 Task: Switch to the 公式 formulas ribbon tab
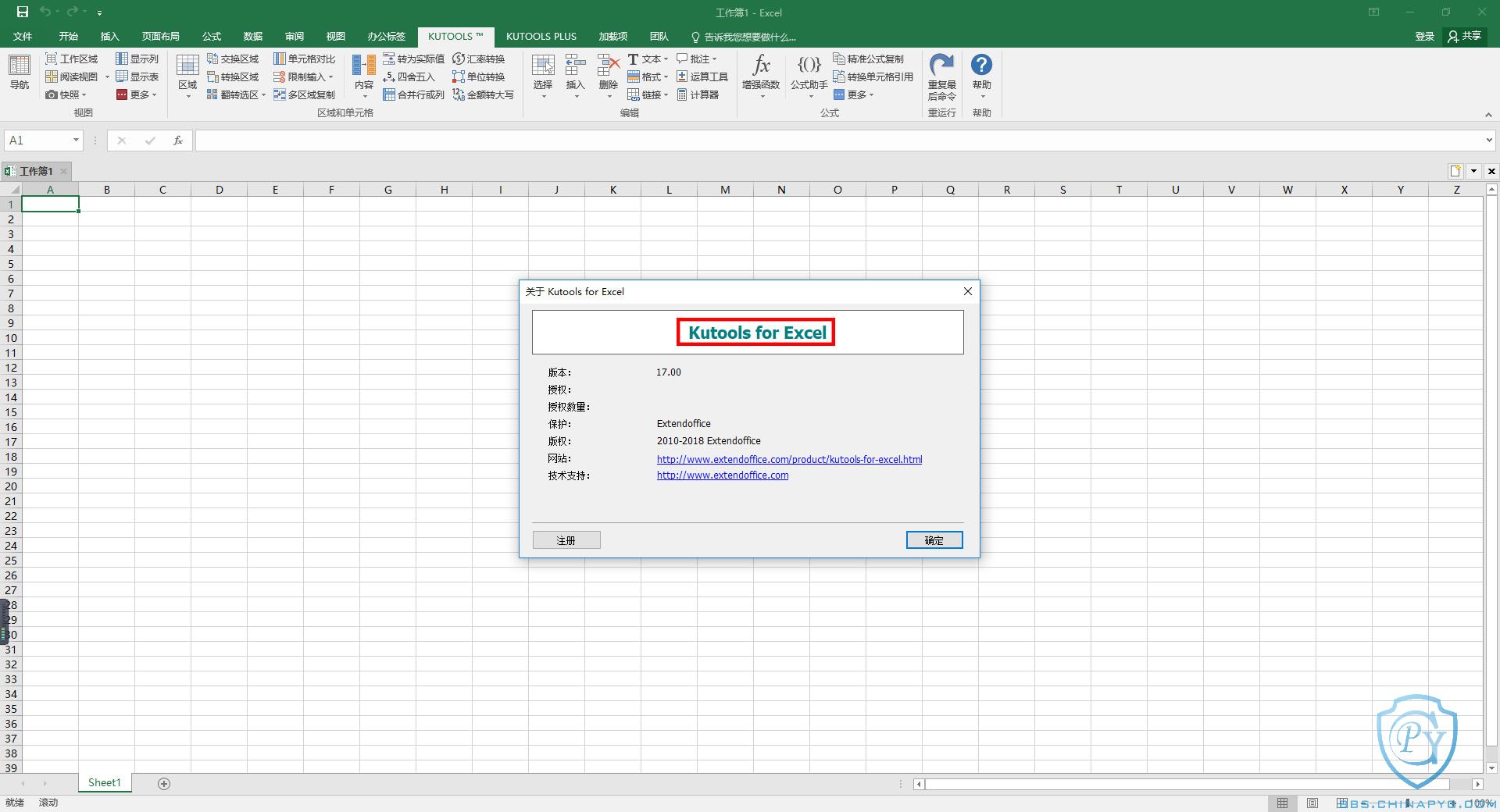pyautogui.click(x=211, y=36)
